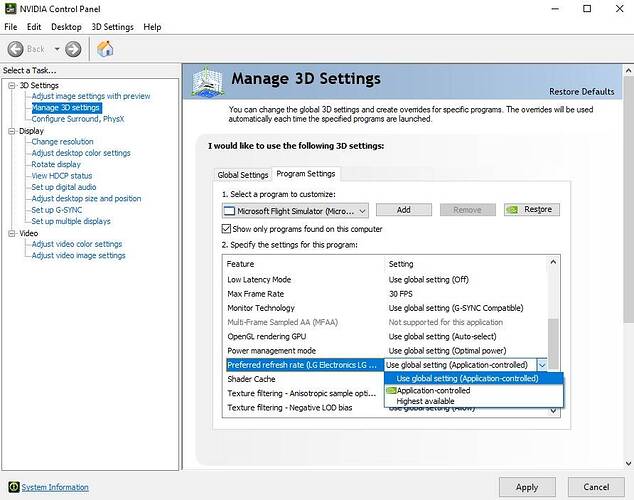This screenshot has height=500, width=634.
Task: Open Set up G-SYNC task
Action: pyautogui.click(x=57, y=210)
